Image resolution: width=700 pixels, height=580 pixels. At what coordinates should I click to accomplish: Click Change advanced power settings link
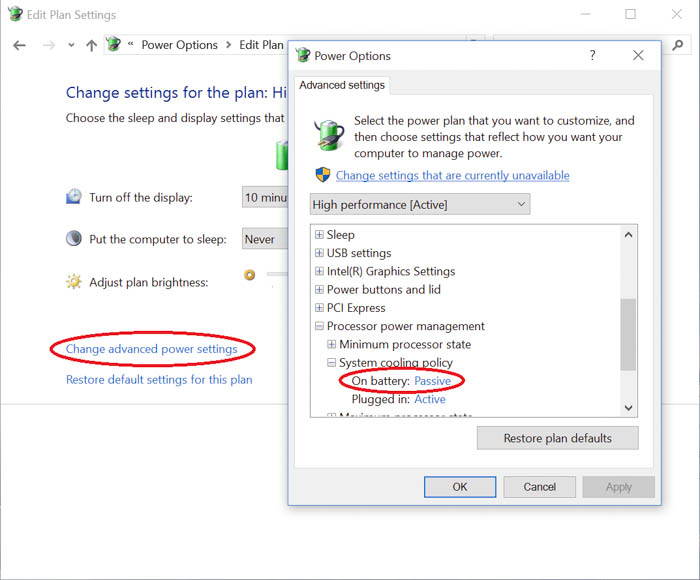[x=151, y=349]
